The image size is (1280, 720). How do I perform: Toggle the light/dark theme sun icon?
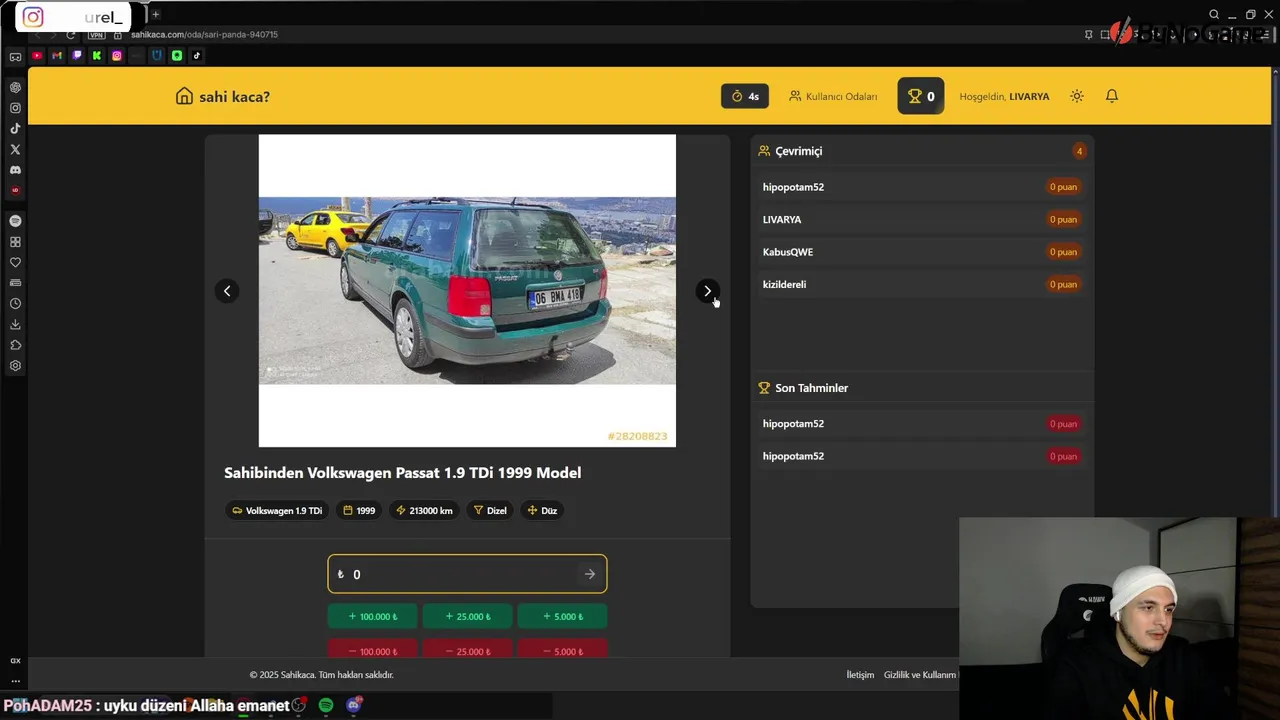1076,96
